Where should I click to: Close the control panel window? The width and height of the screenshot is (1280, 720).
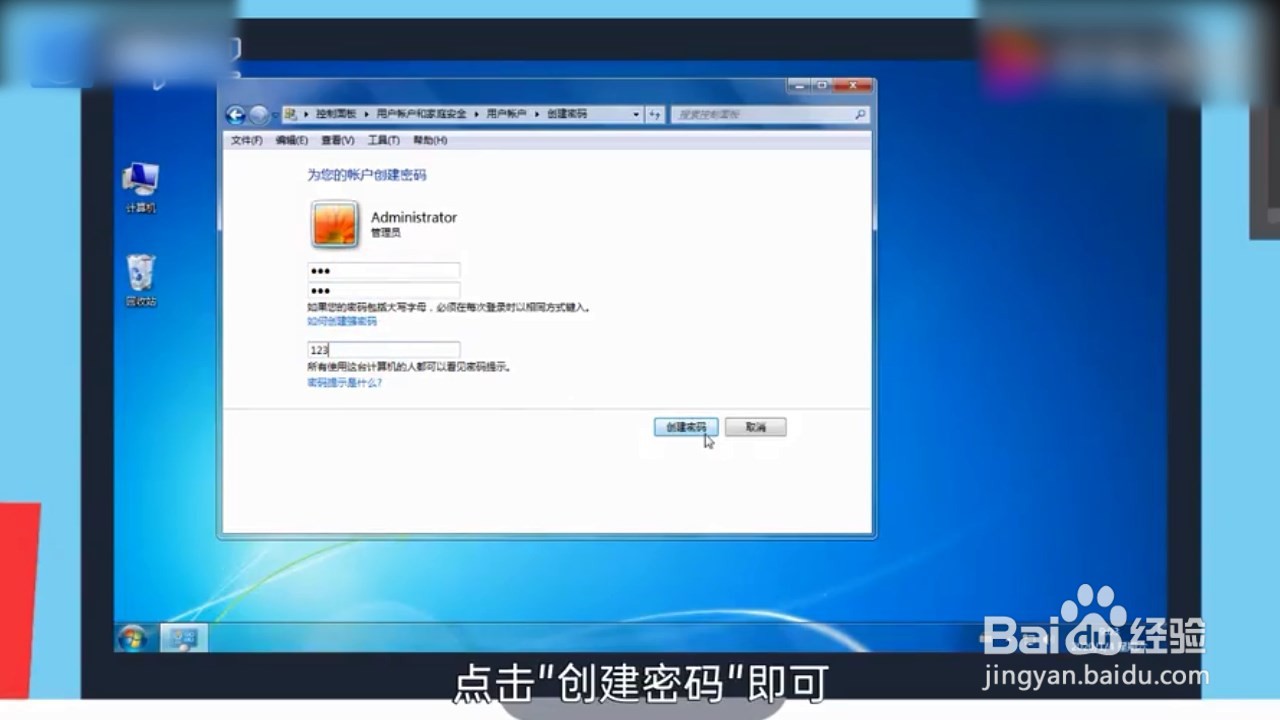[x=853, y=86]
